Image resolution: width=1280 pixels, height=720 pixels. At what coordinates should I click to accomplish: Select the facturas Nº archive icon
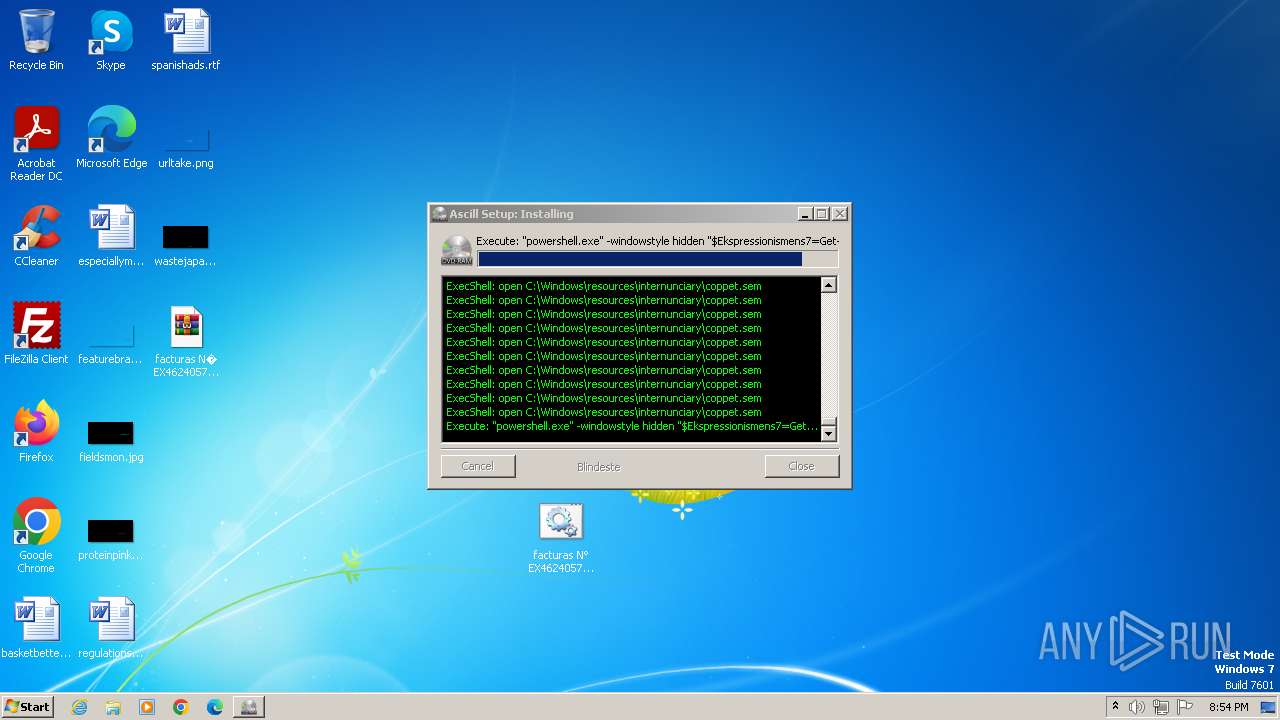pos(186,341)
